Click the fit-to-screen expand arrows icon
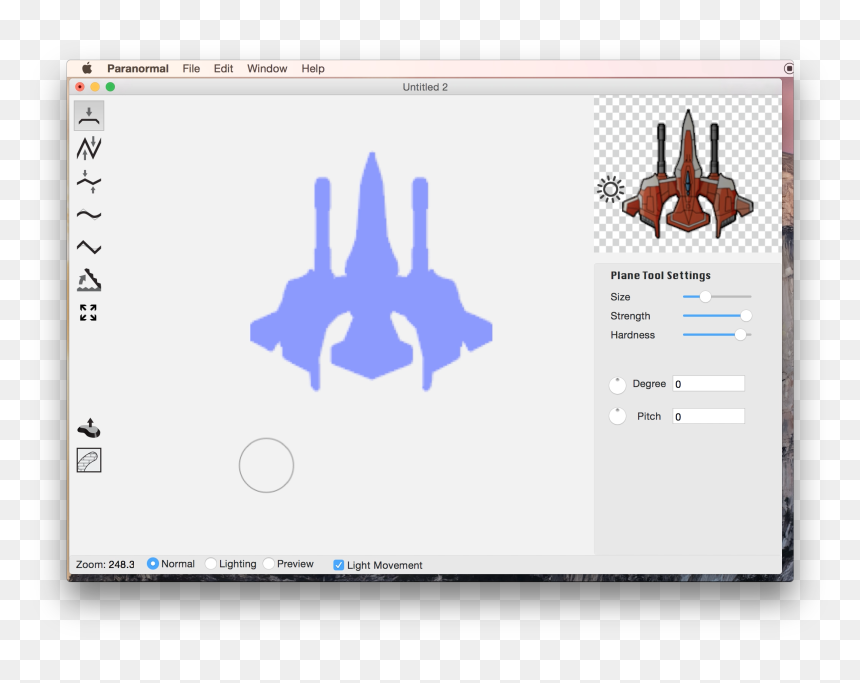 88,313
